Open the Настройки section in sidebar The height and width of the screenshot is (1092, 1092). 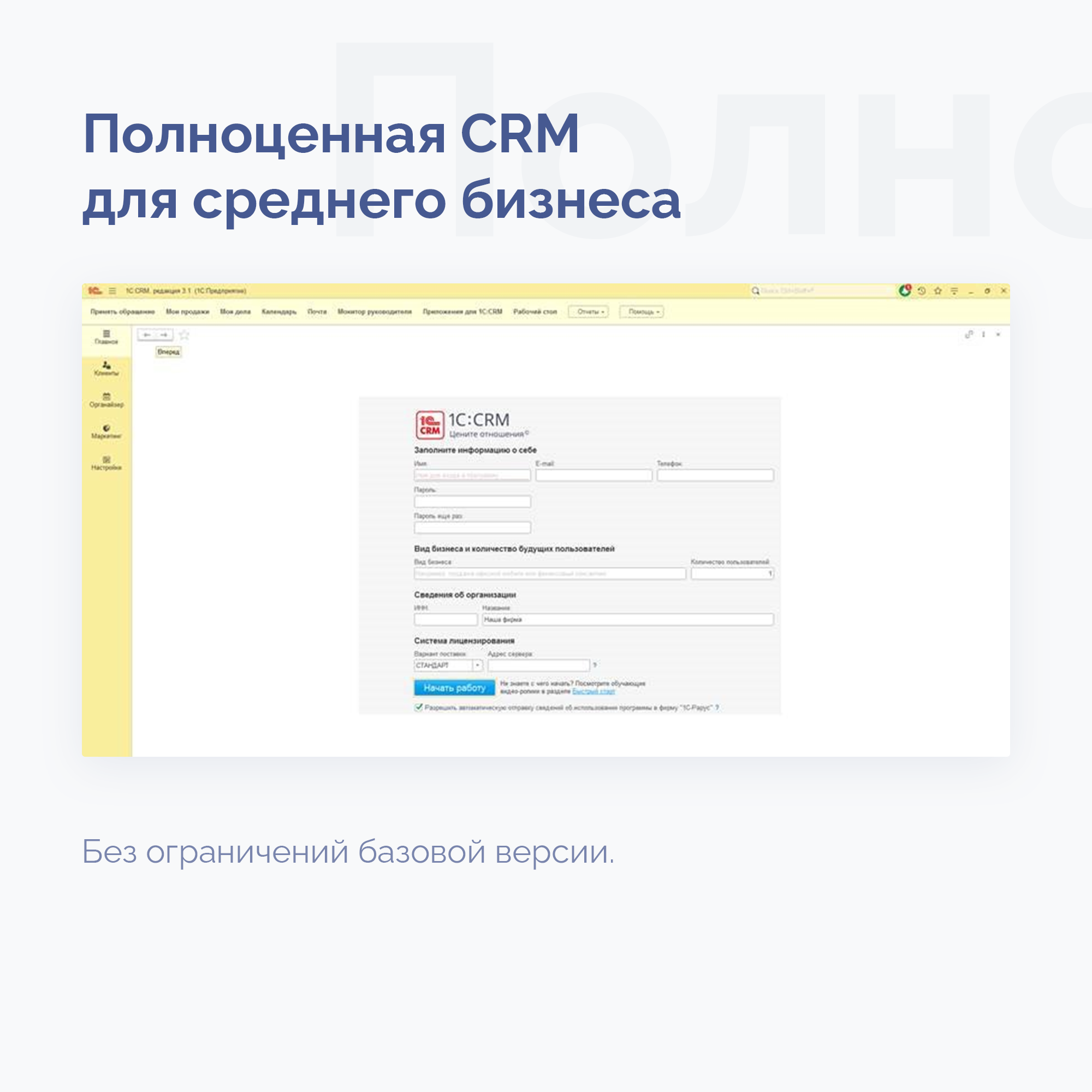[106, 464]
